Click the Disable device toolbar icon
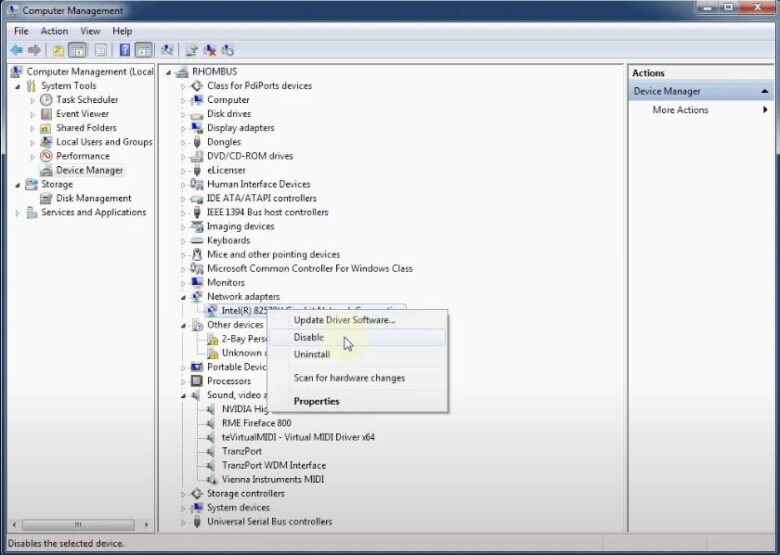Viewport: 780px width, 555px height. pos(227,50)
